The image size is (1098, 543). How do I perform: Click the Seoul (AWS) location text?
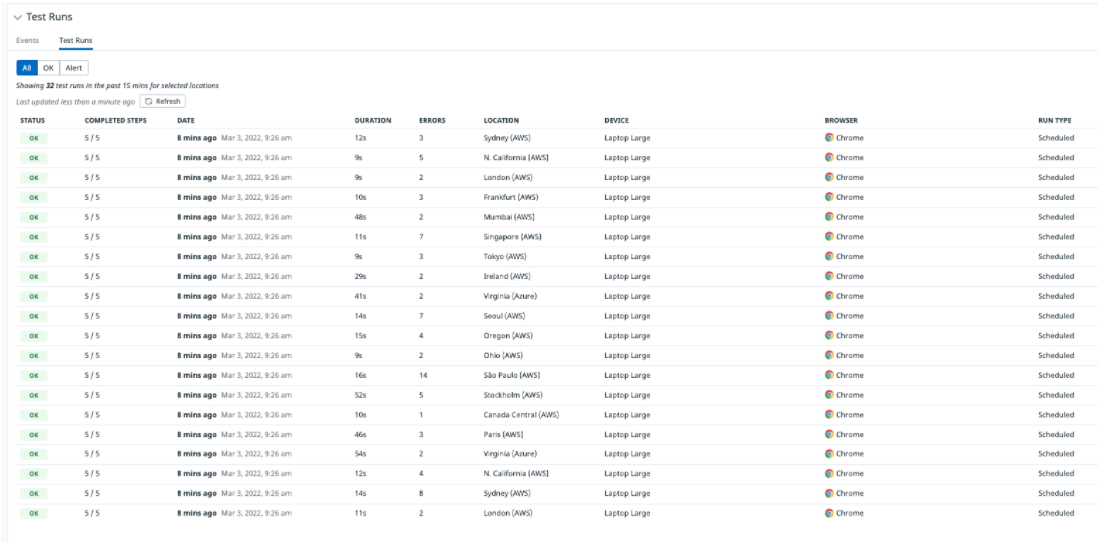pyautogui.click(x=504, y=316)
